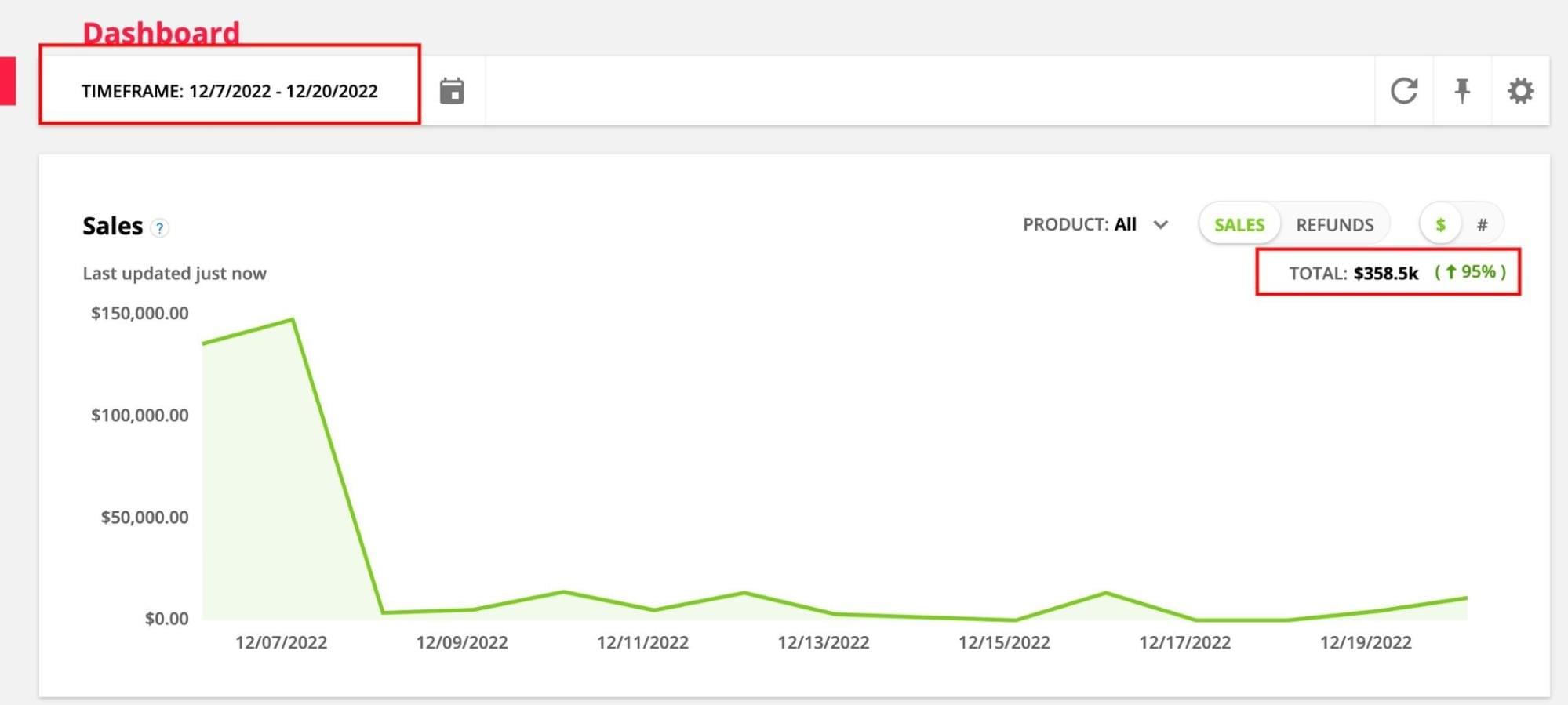Click the $100,000.00 y-axis label
This screenshot has height=705, width=1568.
140,415
